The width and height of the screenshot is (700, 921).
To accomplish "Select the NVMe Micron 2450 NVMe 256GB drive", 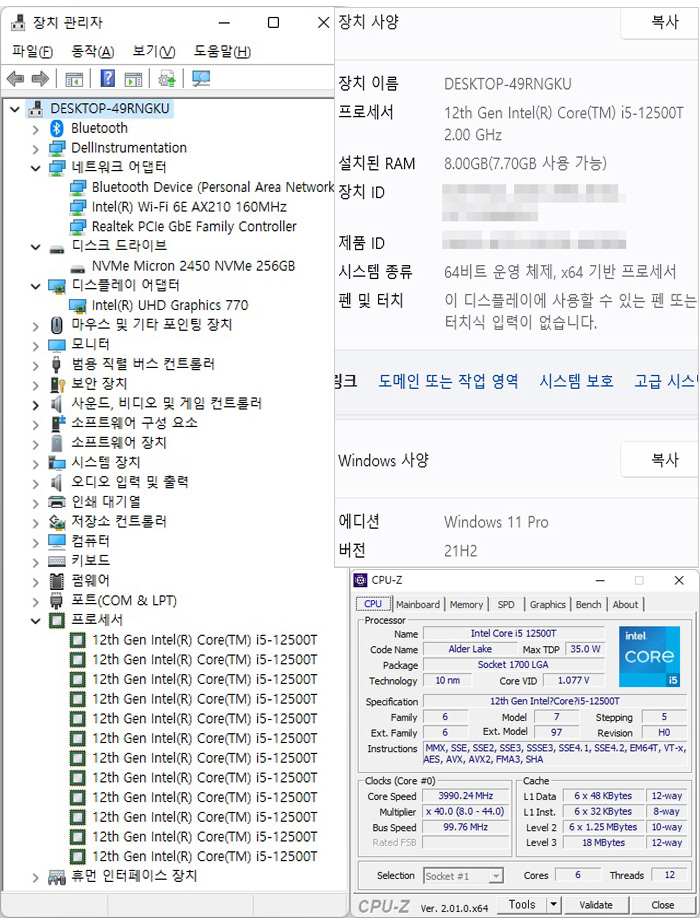I will [193, 266].
